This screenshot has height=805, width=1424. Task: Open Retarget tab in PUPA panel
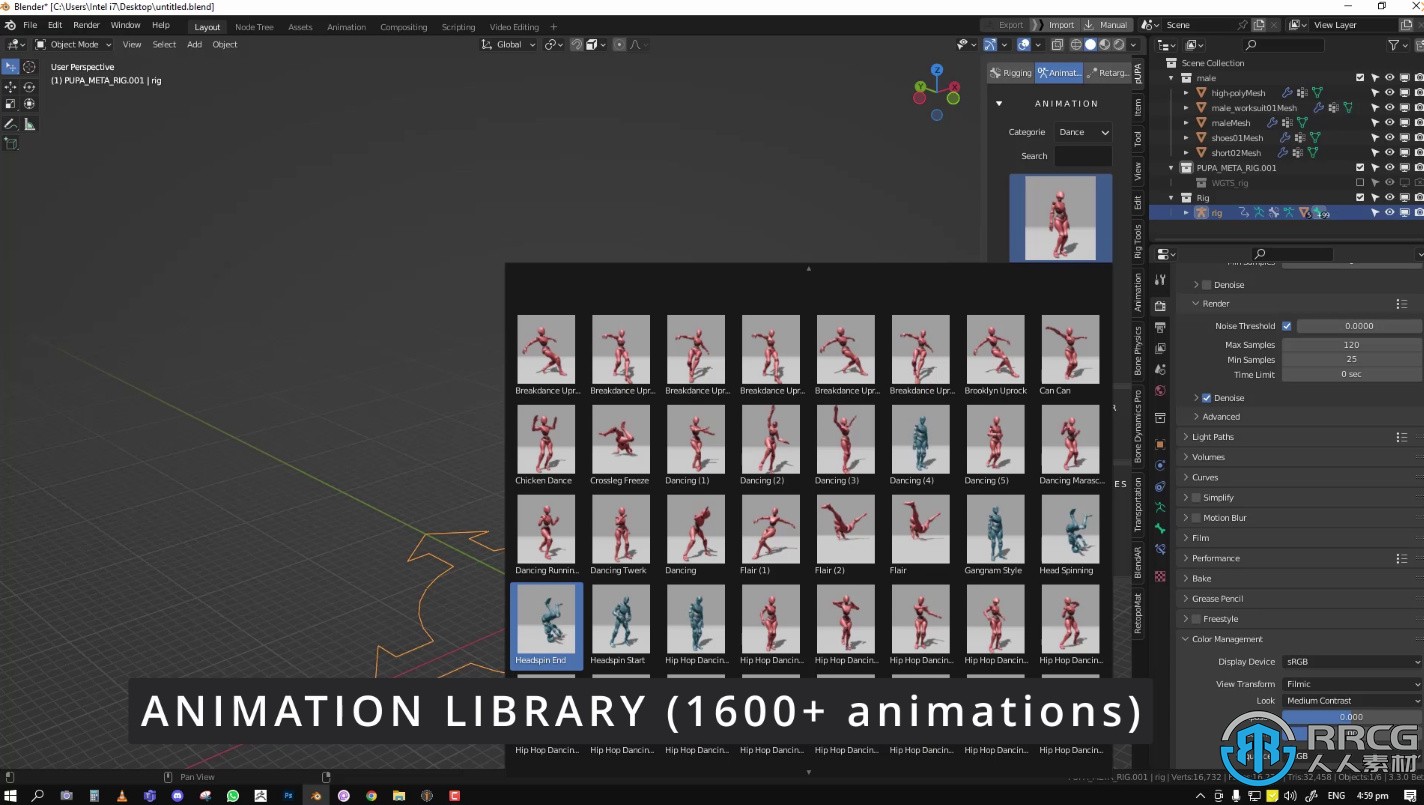[1107, 72]
